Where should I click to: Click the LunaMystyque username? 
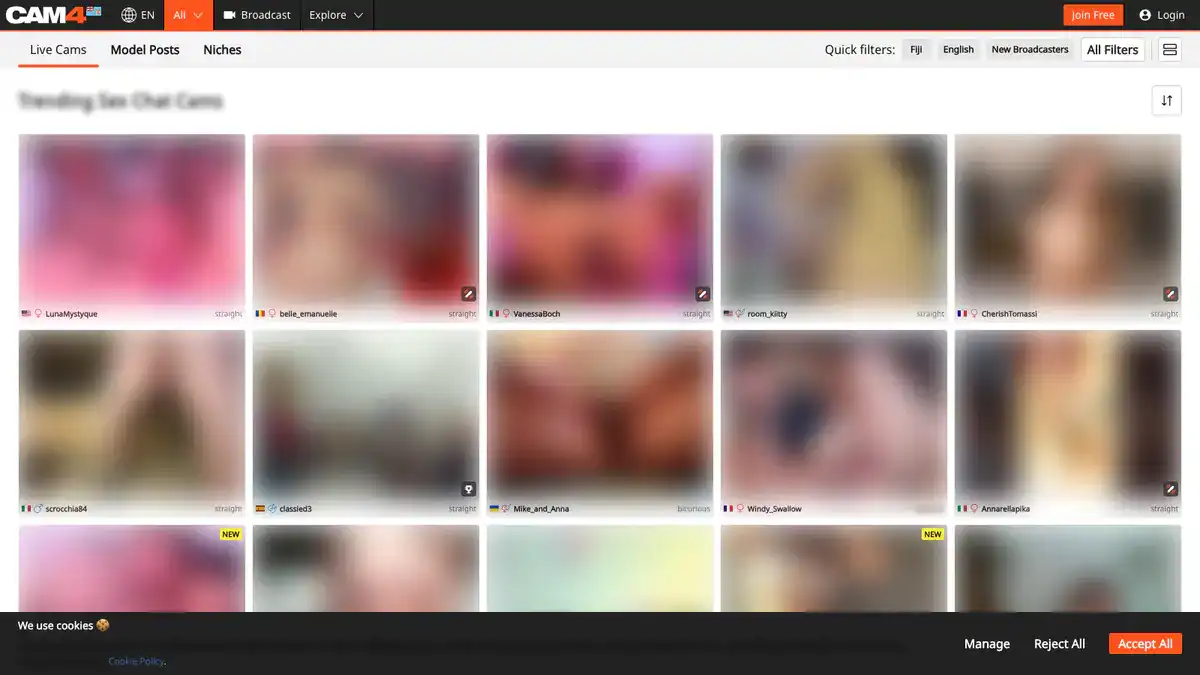(72, 314)
